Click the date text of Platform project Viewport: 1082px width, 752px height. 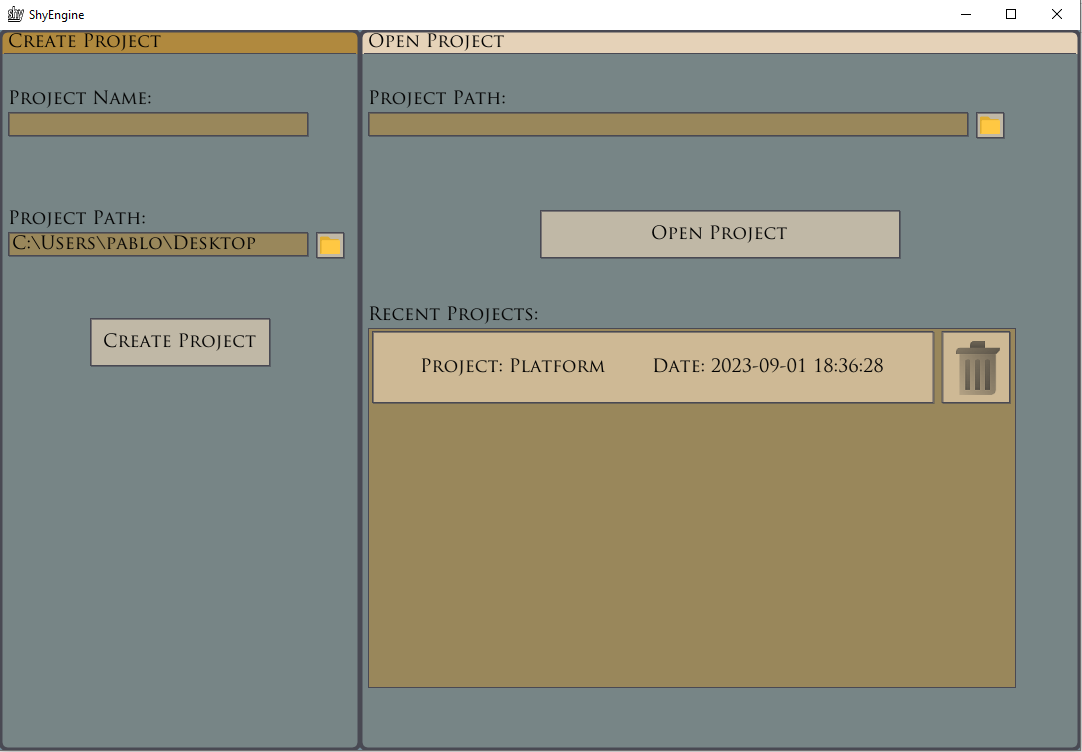(x=768, y=366)
